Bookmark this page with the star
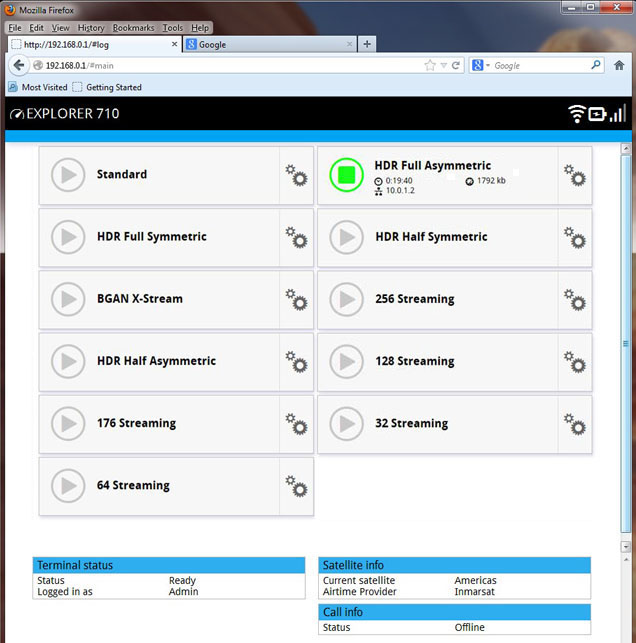636x643 pixels. click(430, 66)
